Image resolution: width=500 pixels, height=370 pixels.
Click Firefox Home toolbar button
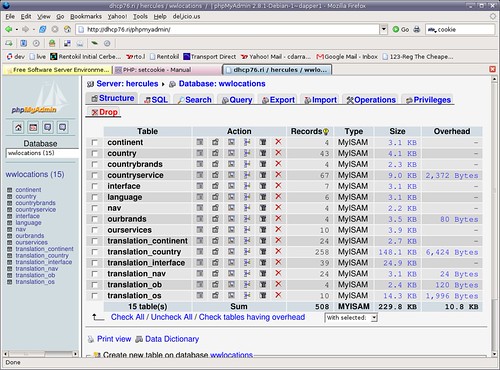point(67,29)
